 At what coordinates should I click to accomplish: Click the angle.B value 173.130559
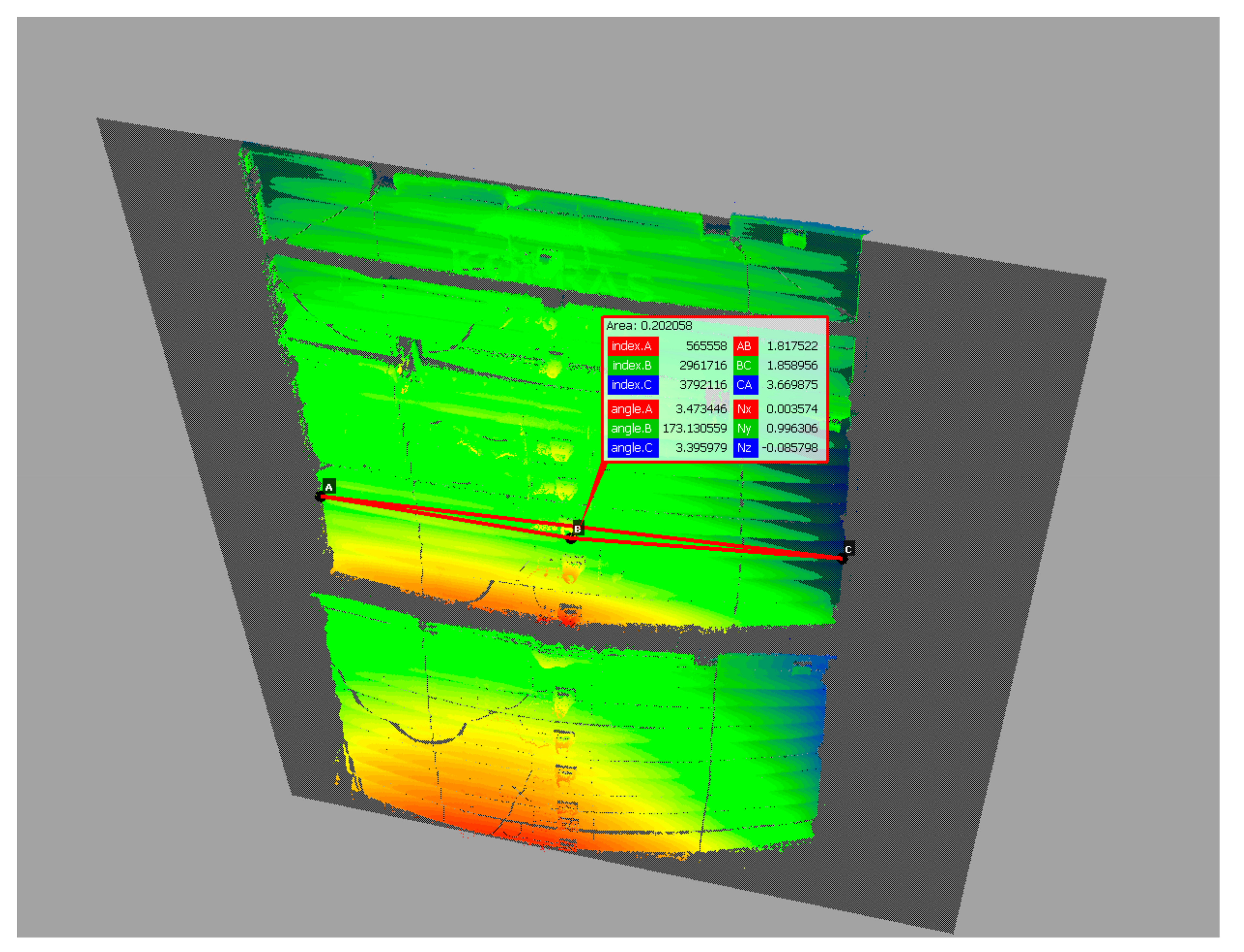(694, 428)
